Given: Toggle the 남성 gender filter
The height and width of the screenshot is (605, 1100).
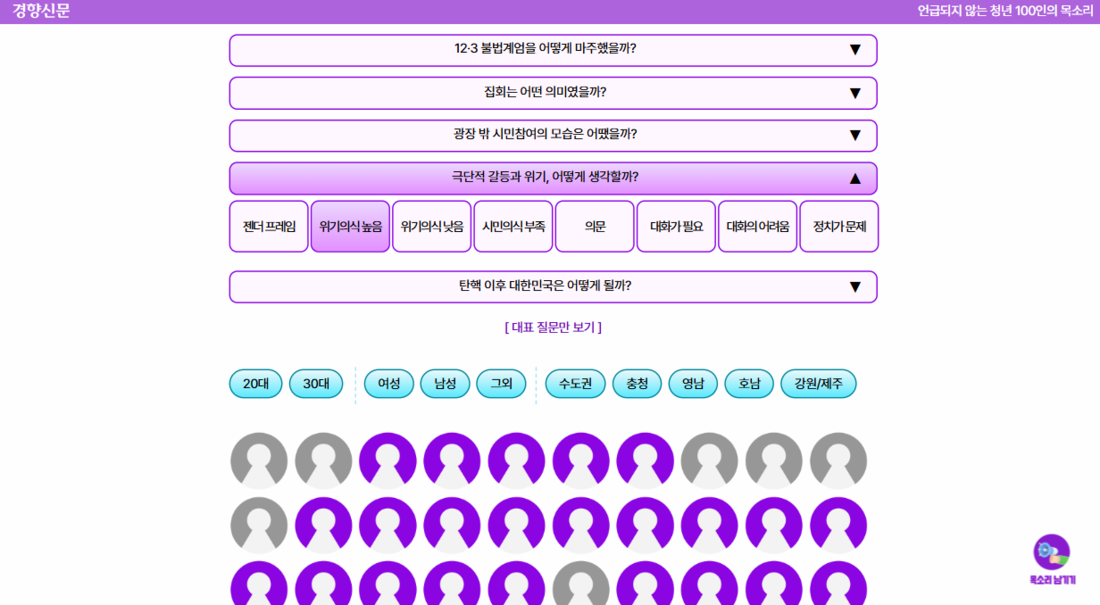Looking at the screenshot, I should pyautogui.click(x=445, y=383).
